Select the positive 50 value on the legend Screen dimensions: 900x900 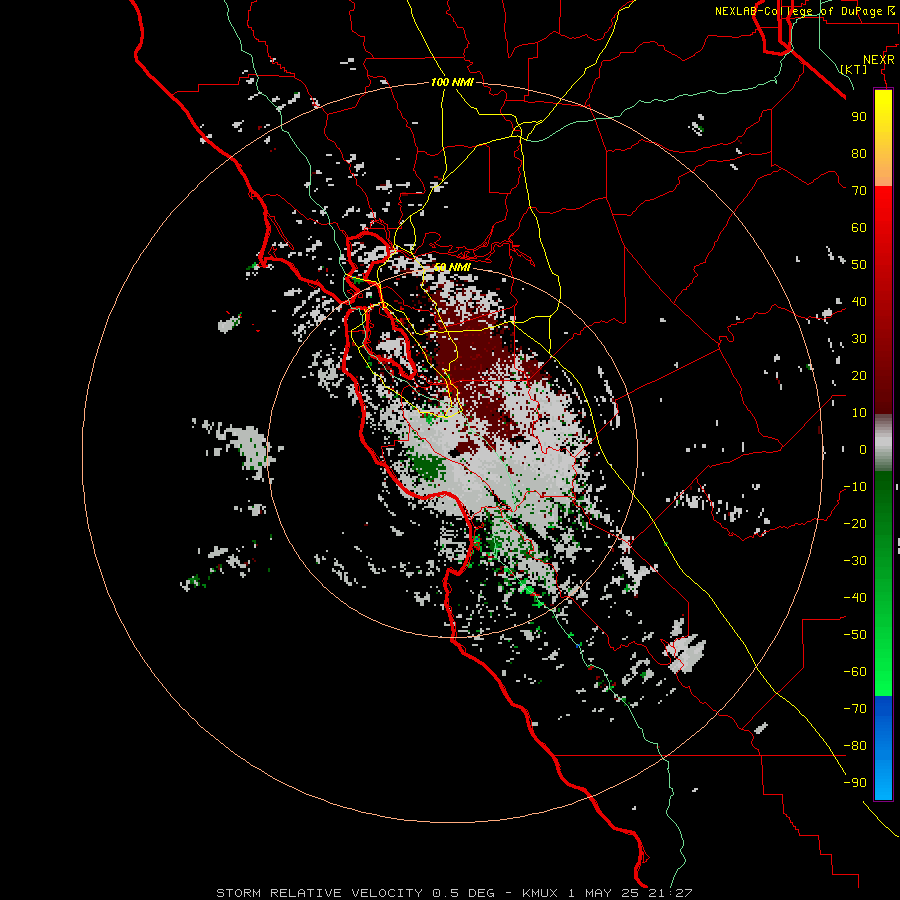pos(859,265)
